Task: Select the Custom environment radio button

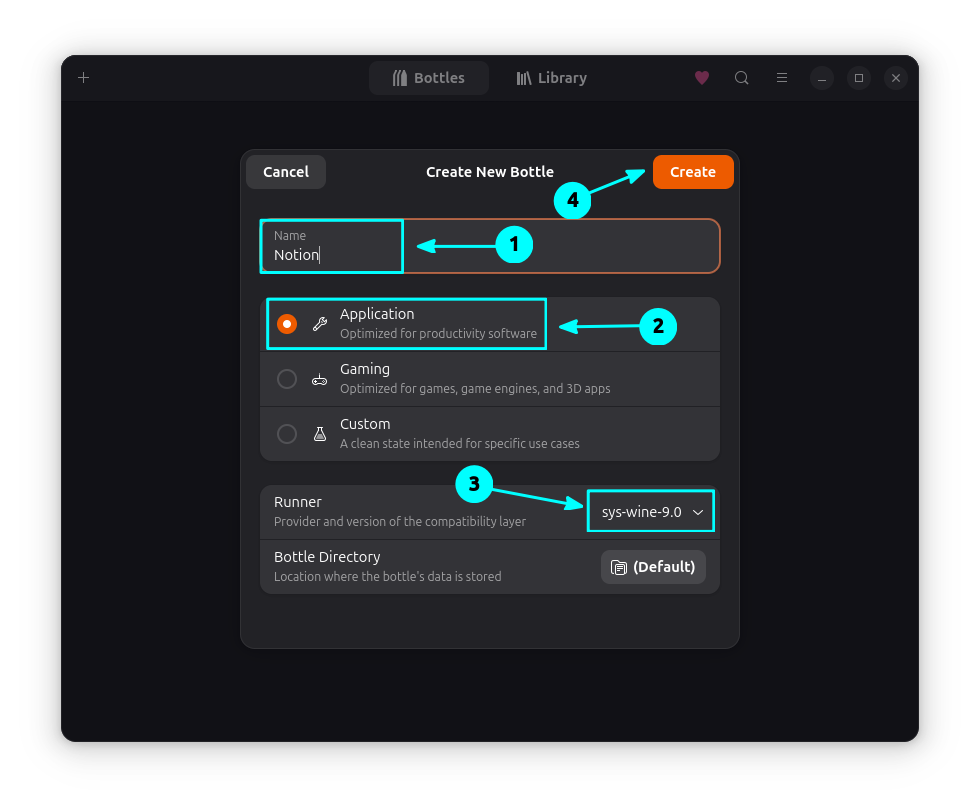Action: pos(287,434)
